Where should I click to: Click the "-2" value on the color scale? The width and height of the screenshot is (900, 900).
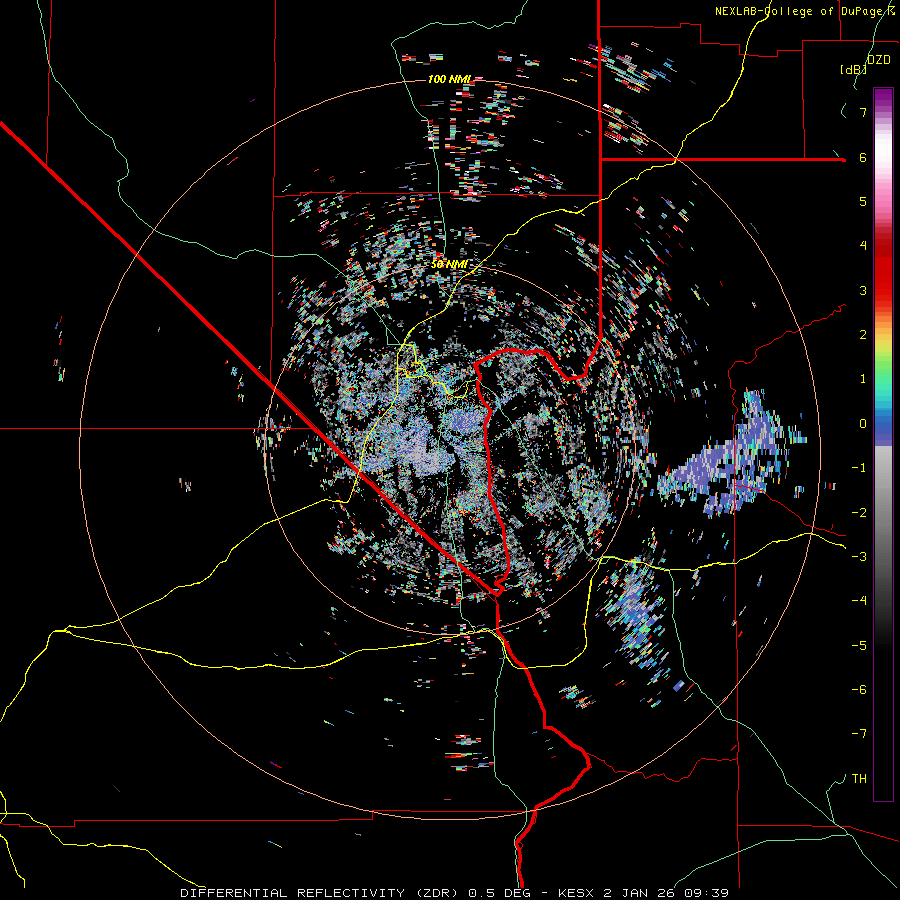(859, 513)
